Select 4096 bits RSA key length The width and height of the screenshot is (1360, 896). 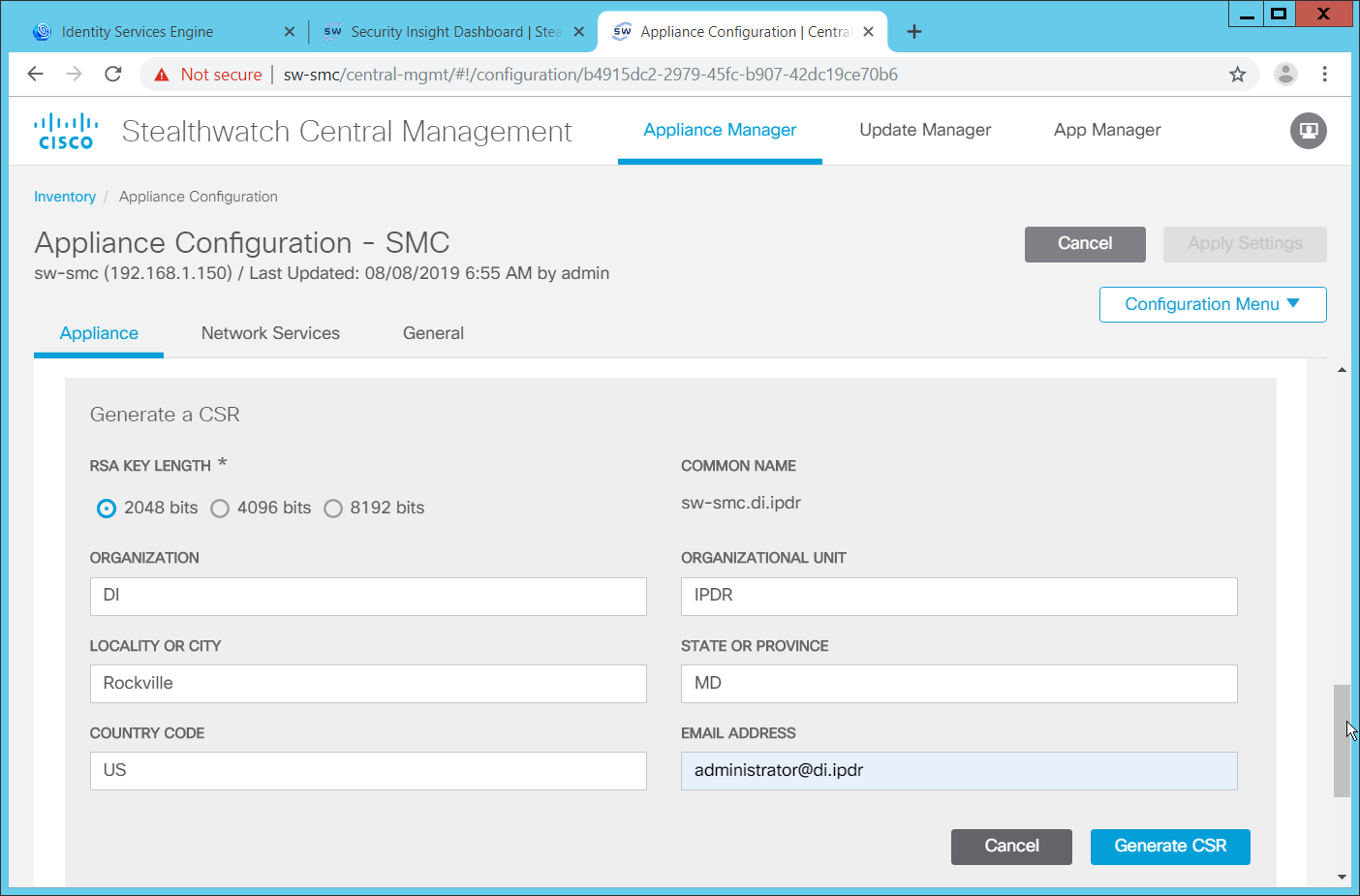coord(220,509)
